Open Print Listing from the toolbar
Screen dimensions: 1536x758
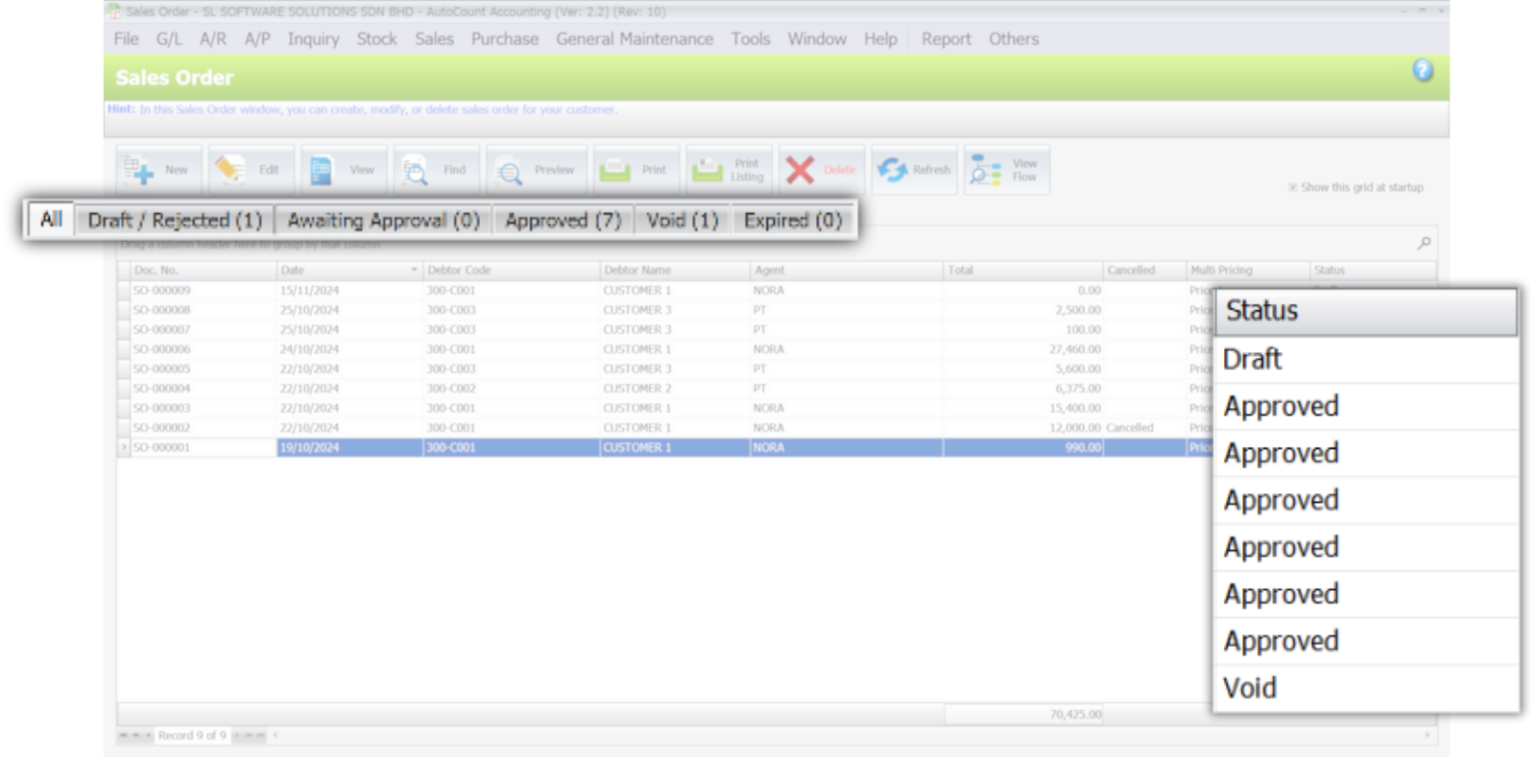[729, 170]
